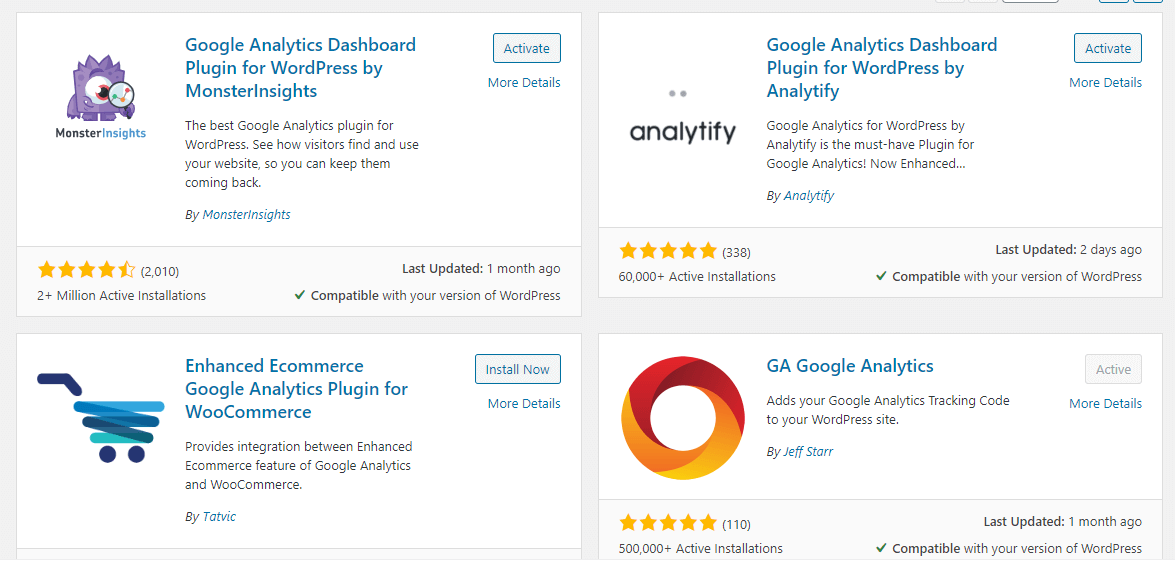Open the Jeff Starr author link
This screenshot has width=1175, height=562.
tap(809, 452)
